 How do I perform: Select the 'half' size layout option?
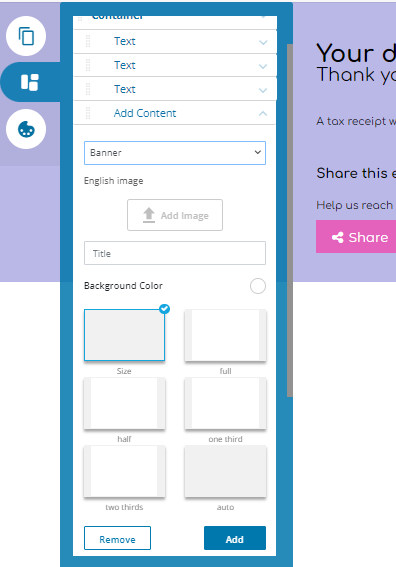pos(124,404)
